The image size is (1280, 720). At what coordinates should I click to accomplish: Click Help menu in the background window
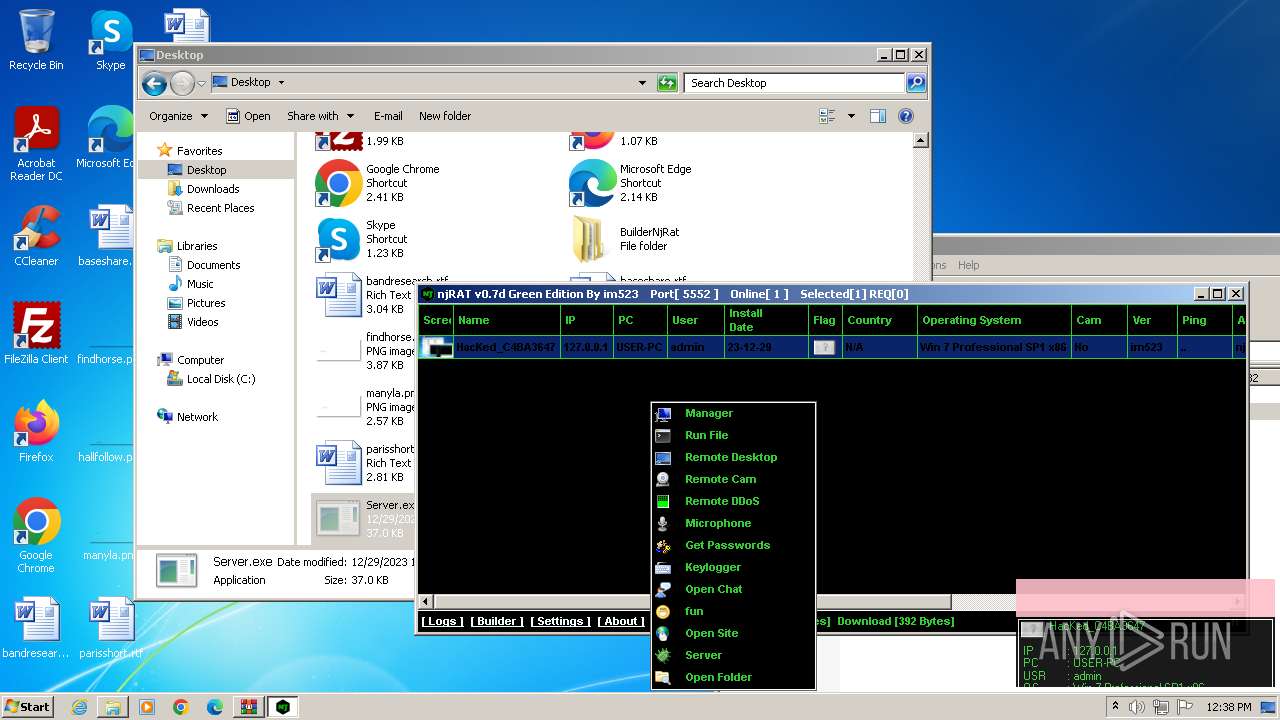click(968, 265)
